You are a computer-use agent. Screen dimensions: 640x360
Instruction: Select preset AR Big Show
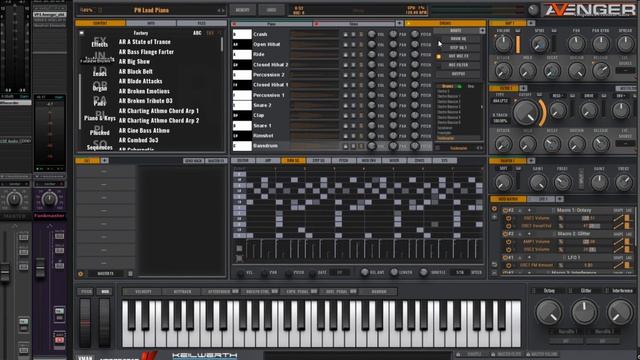(x=134, y=62)
